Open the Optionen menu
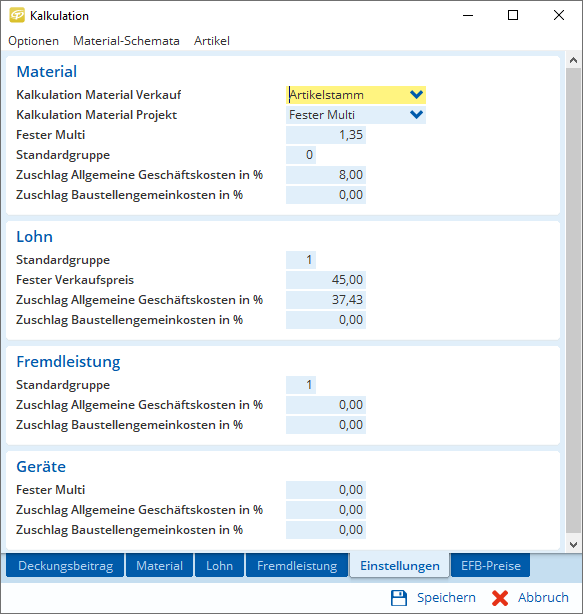 tap(34, 41)
